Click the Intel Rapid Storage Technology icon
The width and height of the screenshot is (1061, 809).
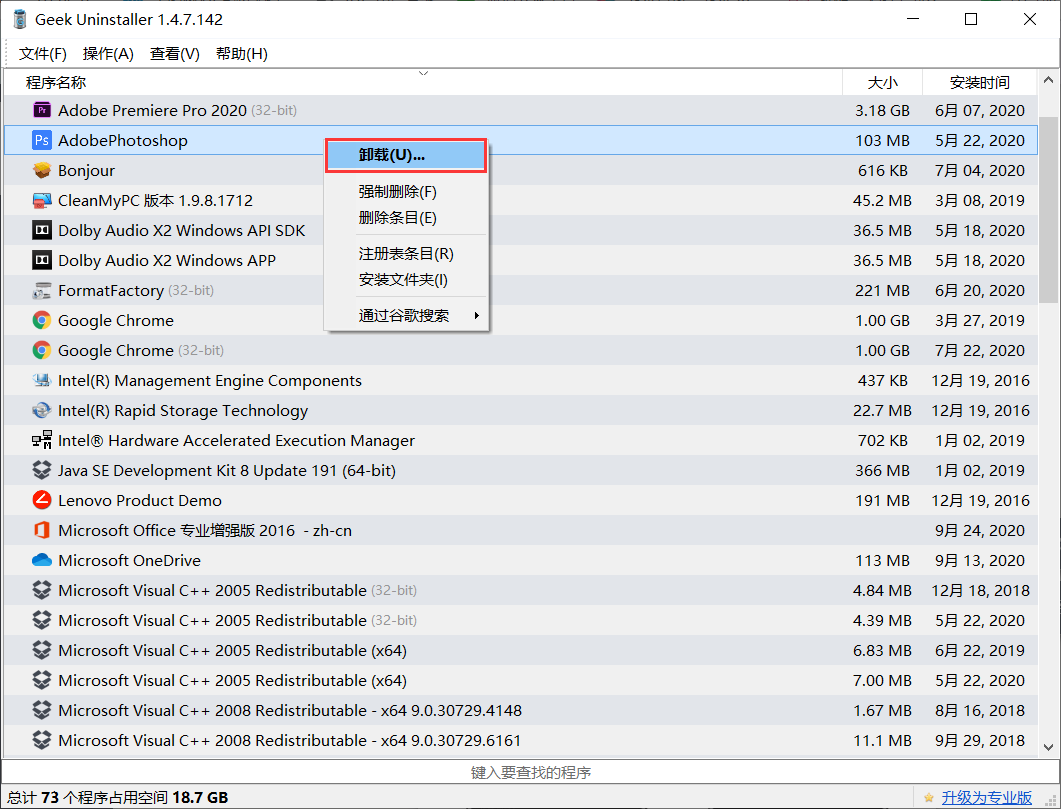(x=42, y=410)
